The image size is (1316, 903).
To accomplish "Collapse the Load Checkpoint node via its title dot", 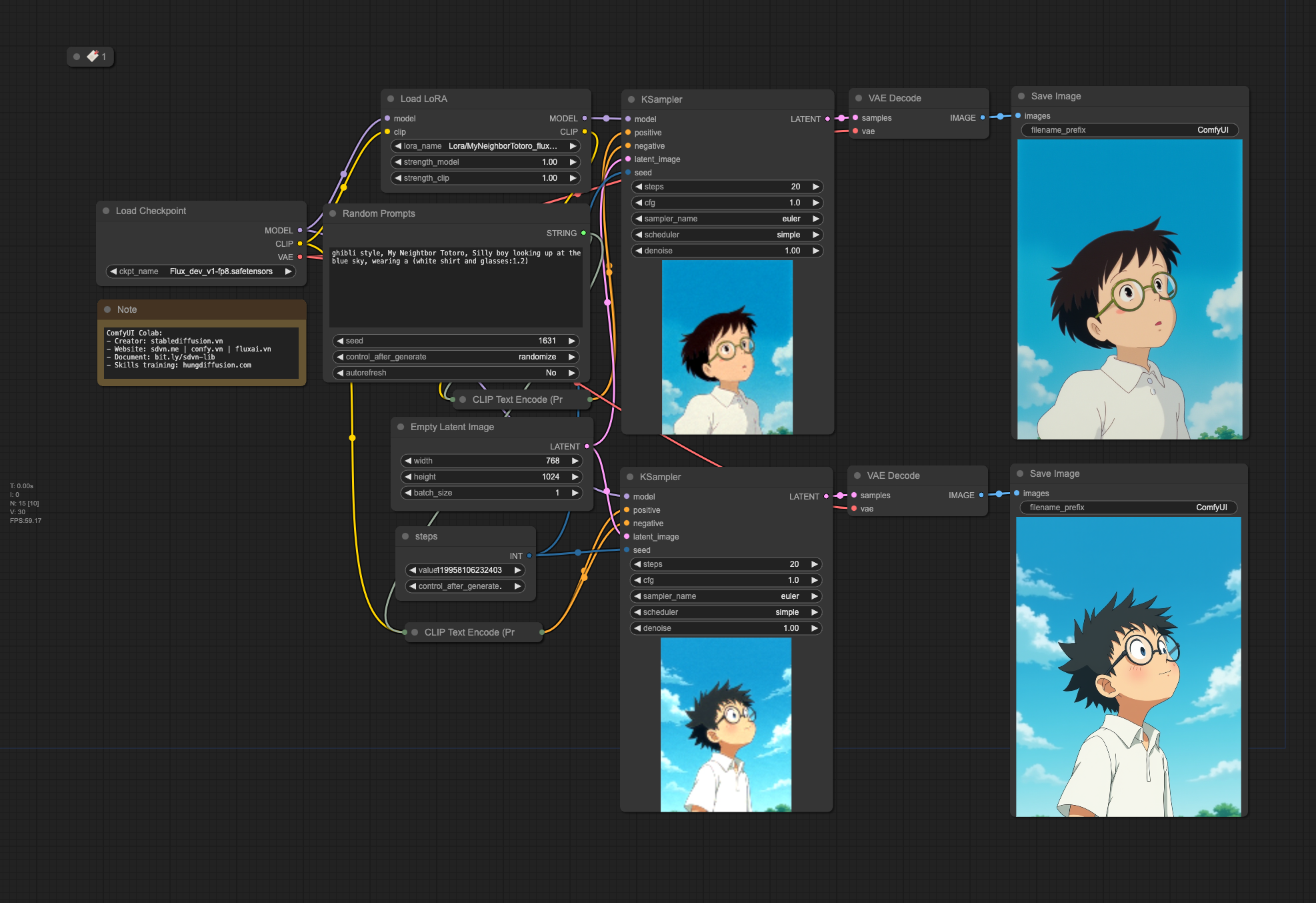I will (x=106, y=211).
